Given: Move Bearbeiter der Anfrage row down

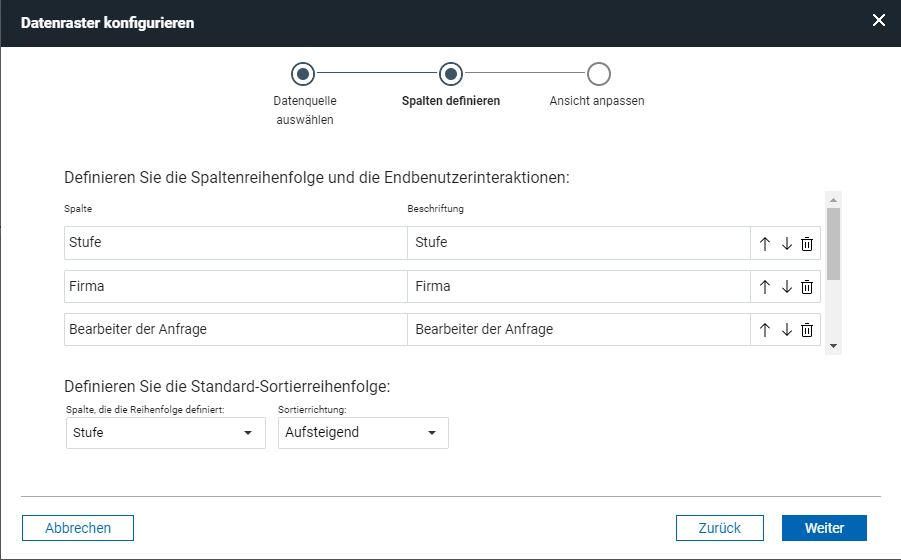Looking at the screenshot, I should point(787,330).
